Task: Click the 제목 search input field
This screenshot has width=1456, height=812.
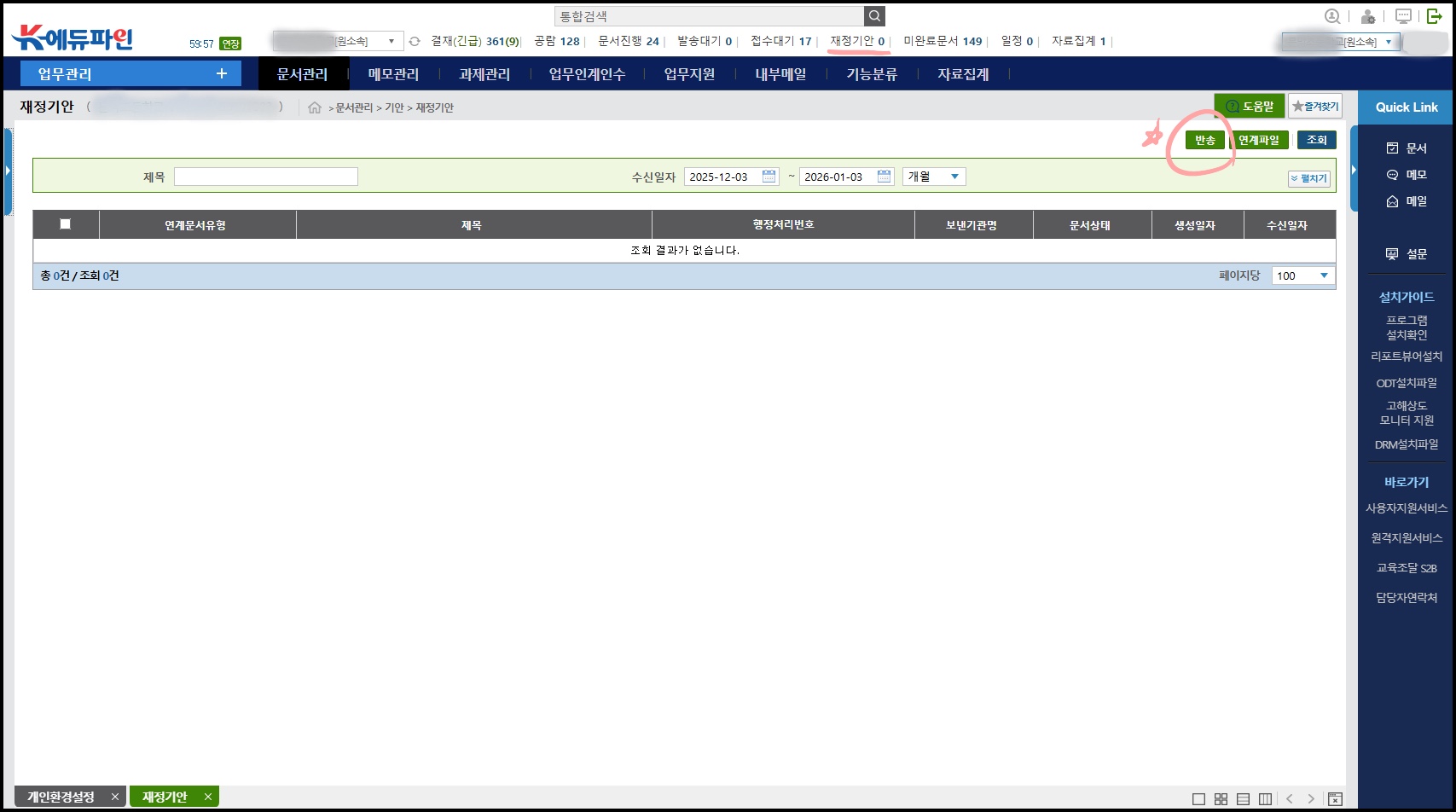Action: pyautogui.click(x=265, y=177)
